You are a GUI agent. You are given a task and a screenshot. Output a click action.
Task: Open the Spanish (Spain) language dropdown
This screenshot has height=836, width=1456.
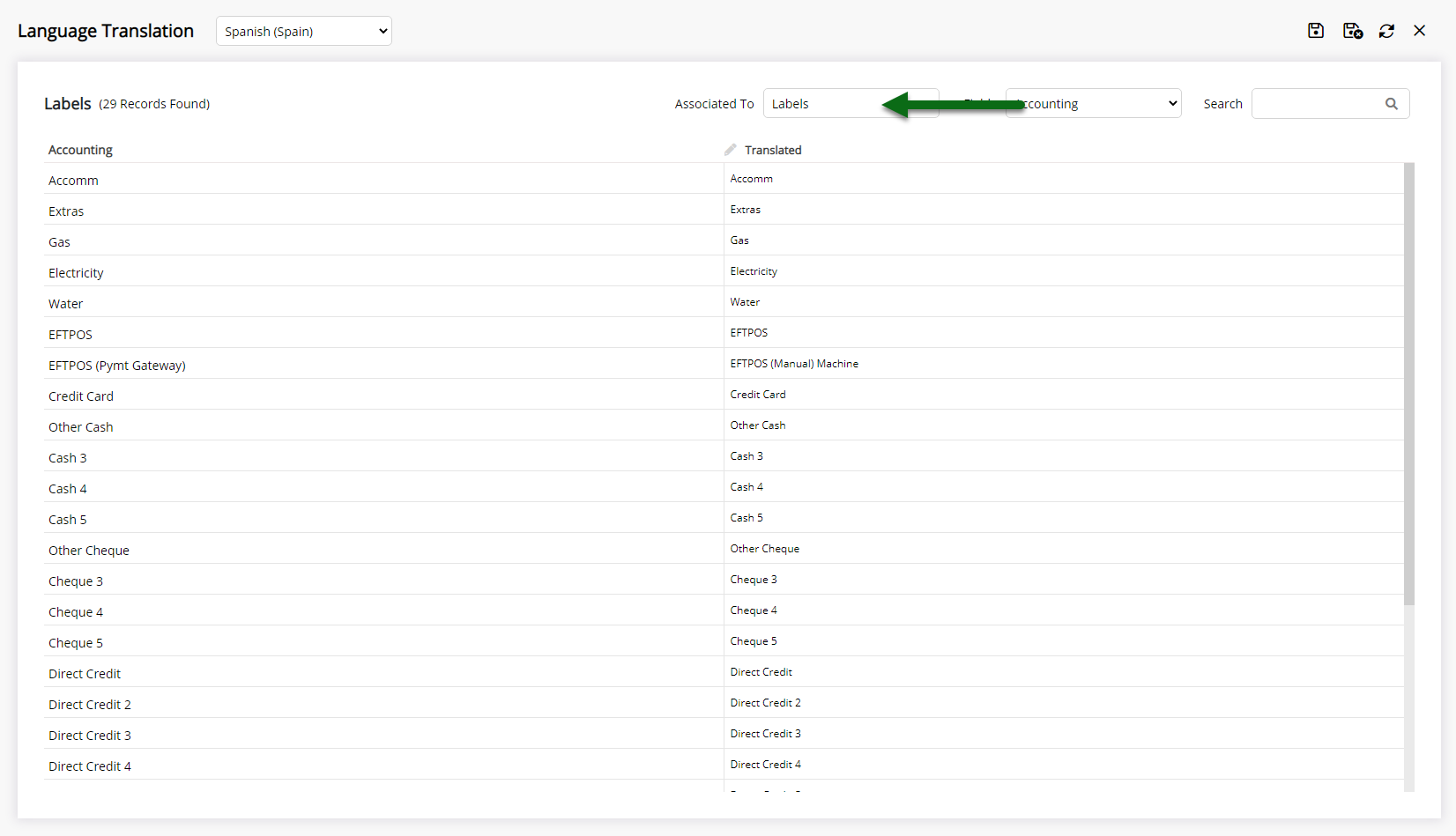pyautogui.click(x=304, y=31)
